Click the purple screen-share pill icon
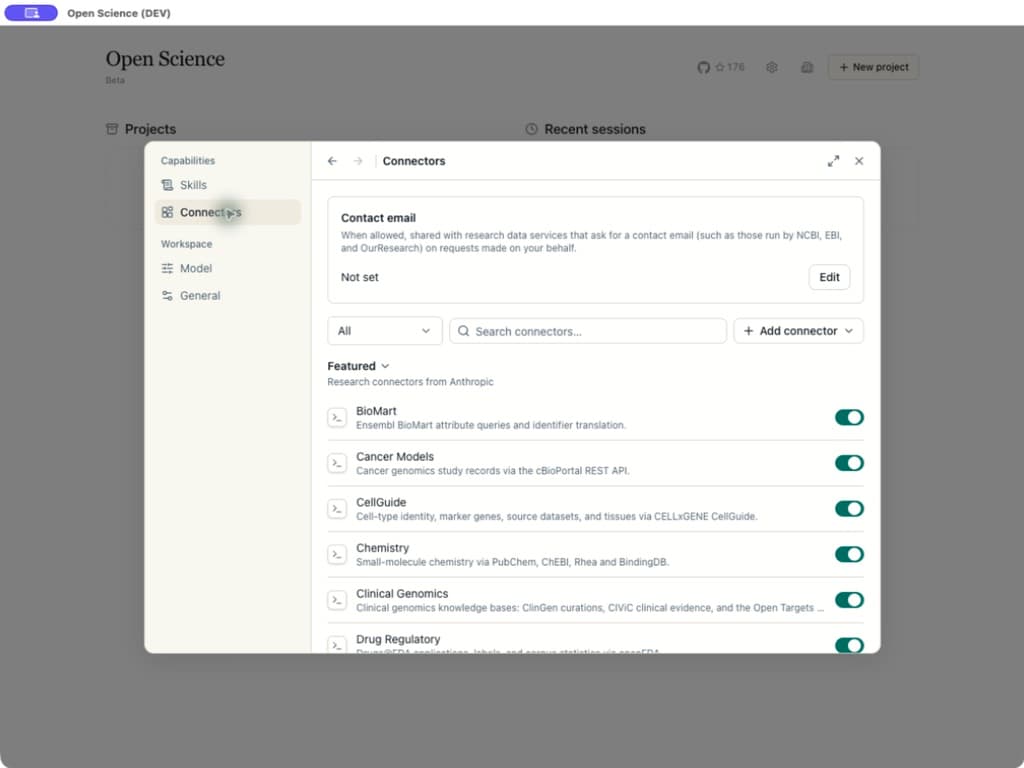 click(x=31, y=13)
